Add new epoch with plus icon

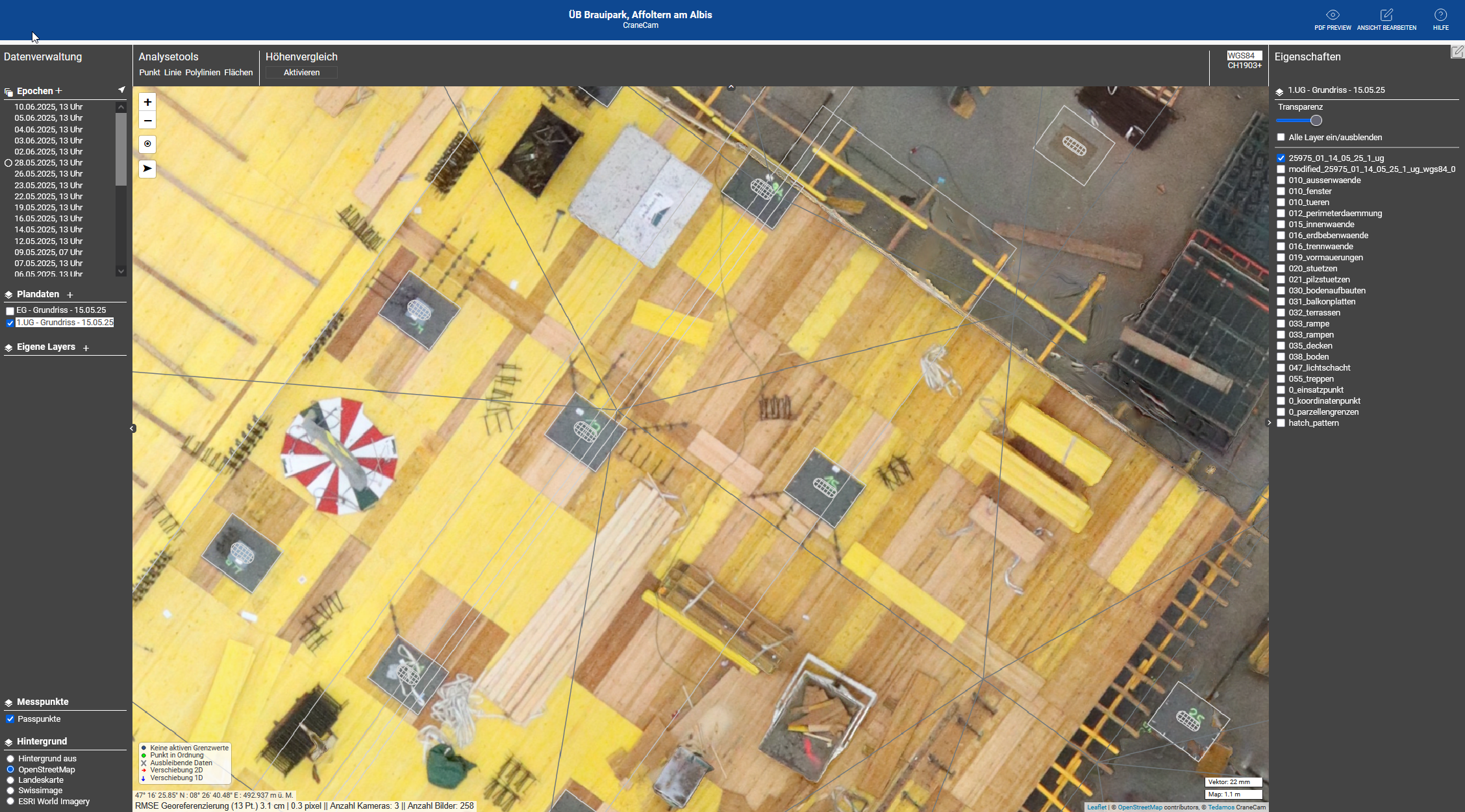[58, 91]
